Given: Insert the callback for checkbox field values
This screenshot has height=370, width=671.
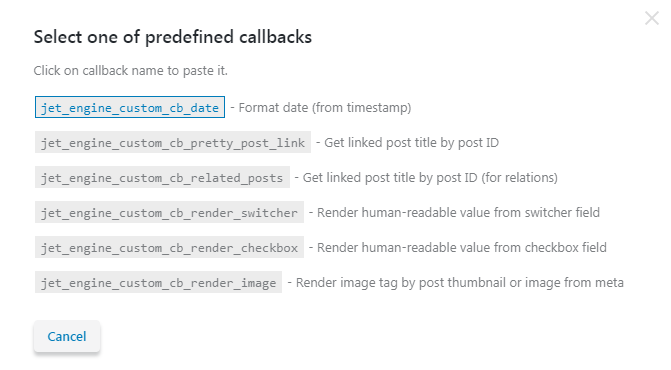Looking at the screenshot, I should 169,247.
